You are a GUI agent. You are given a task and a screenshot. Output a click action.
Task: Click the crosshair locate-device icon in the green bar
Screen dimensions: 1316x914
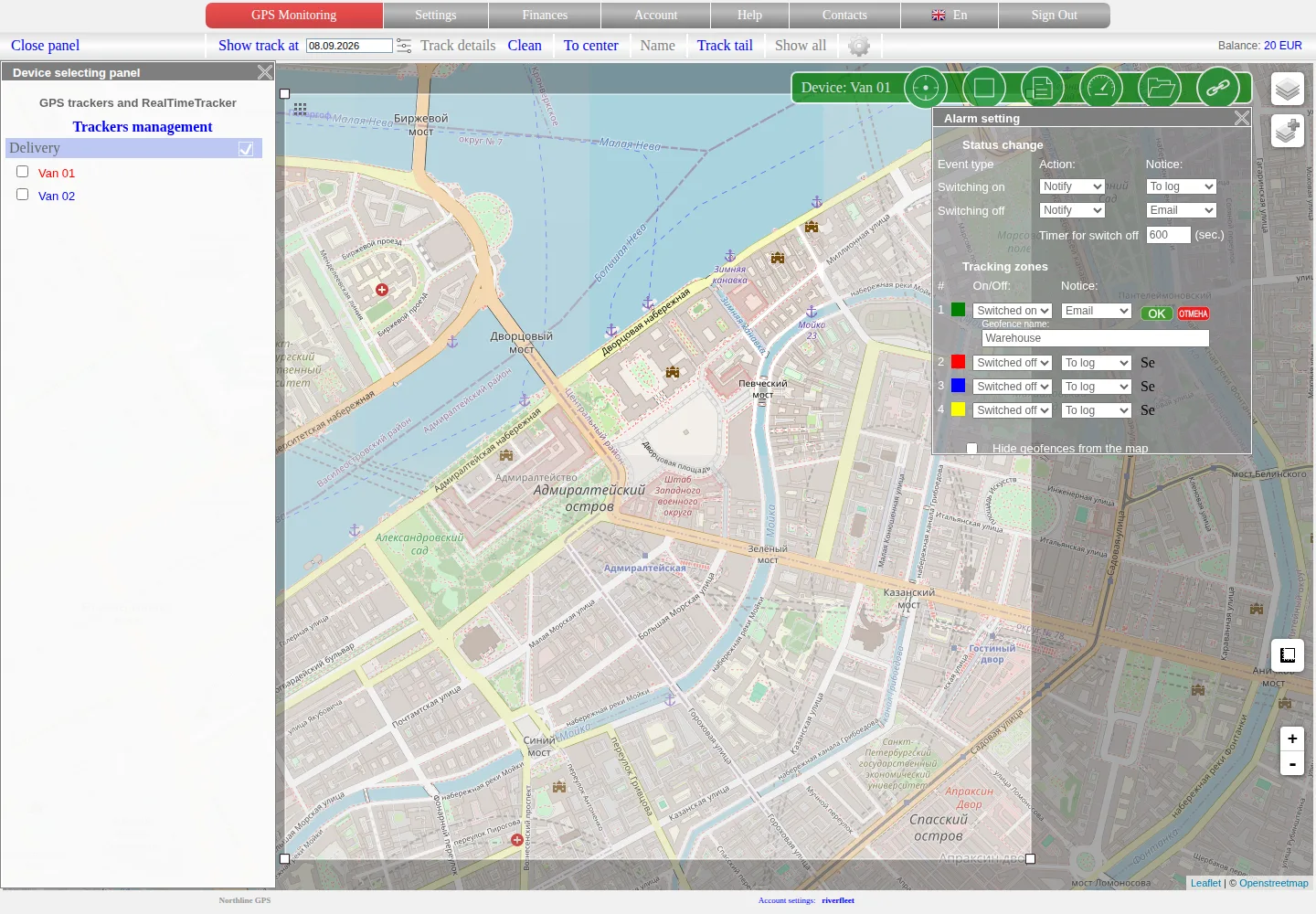pyautogui.click(x=926, y=88)
